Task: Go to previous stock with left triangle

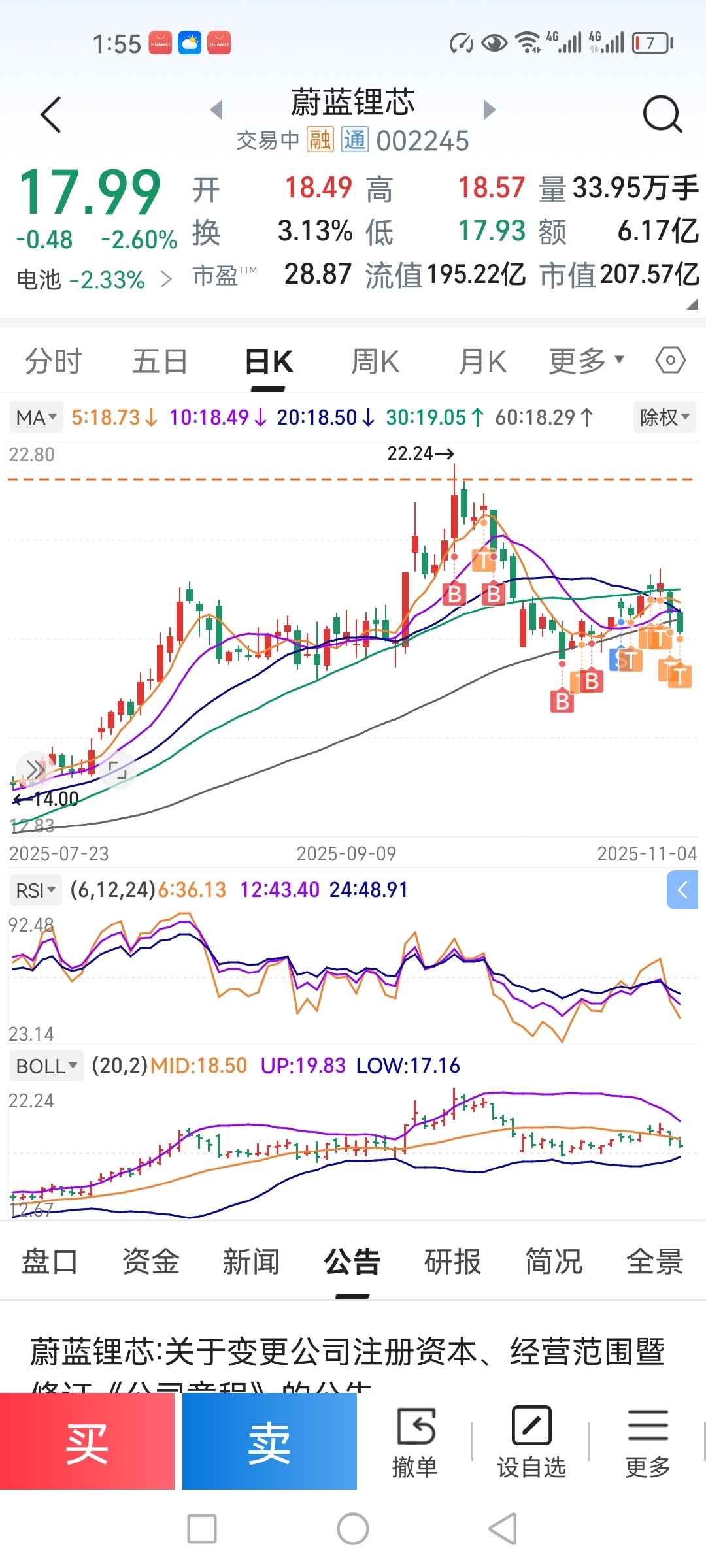Action: click(216, 109)
